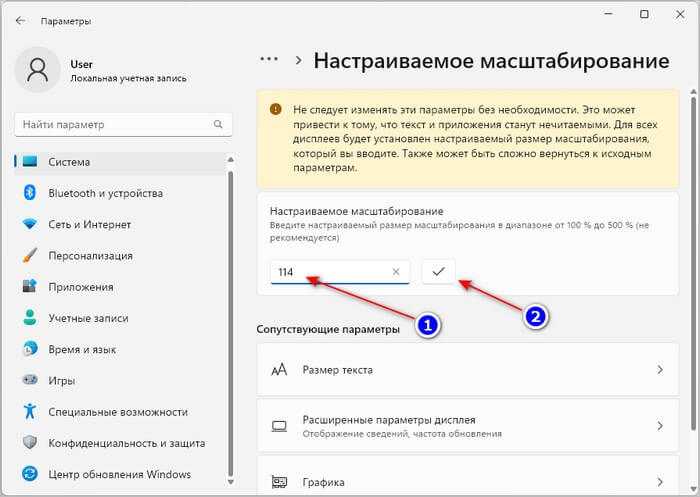Open Размер текста setting
This screenshot has width=700, height=497.
[x=468, y=370]
